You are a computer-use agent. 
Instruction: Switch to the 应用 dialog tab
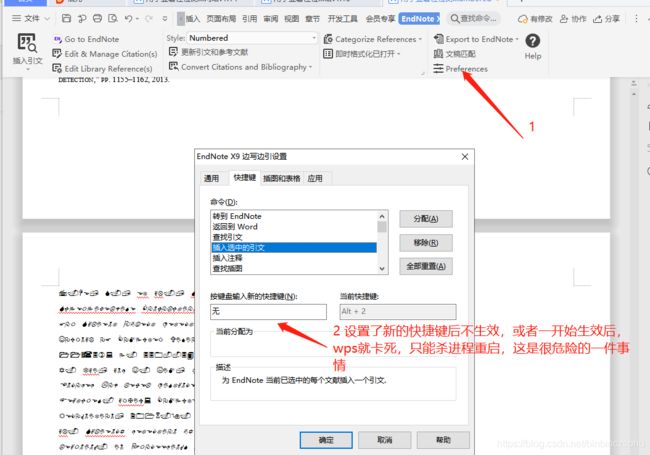pos(315,178)
